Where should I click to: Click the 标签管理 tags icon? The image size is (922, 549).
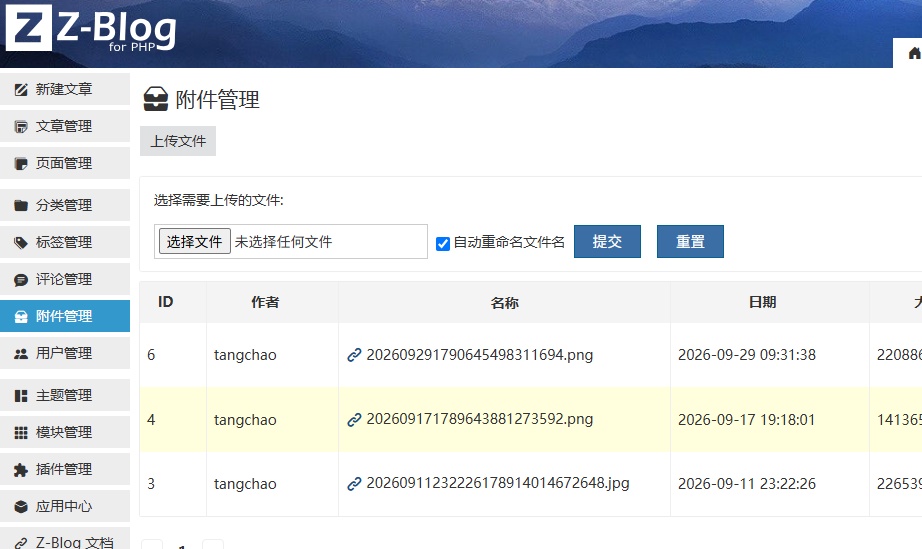point(21,242)
